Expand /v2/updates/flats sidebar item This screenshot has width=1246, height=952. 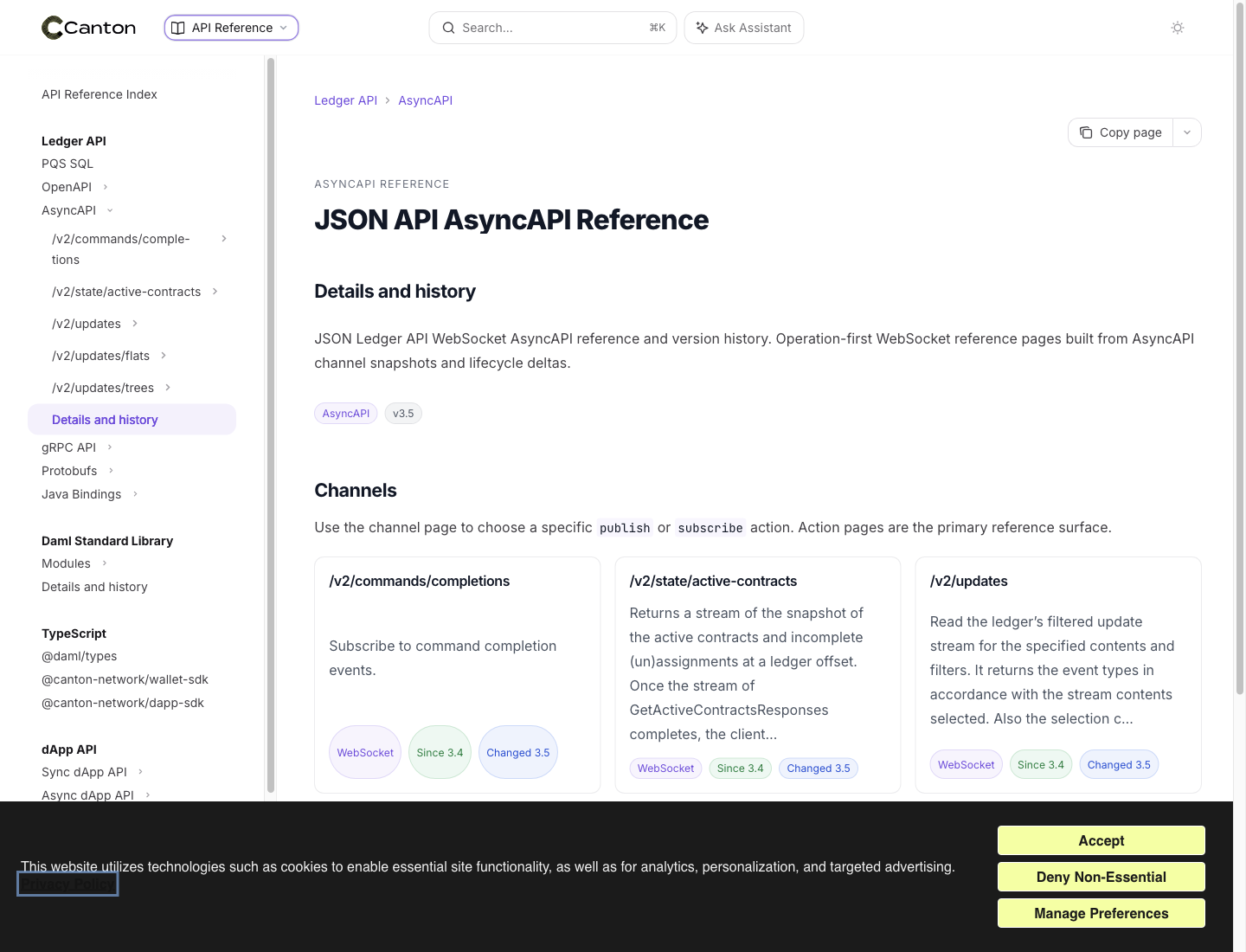109,356
